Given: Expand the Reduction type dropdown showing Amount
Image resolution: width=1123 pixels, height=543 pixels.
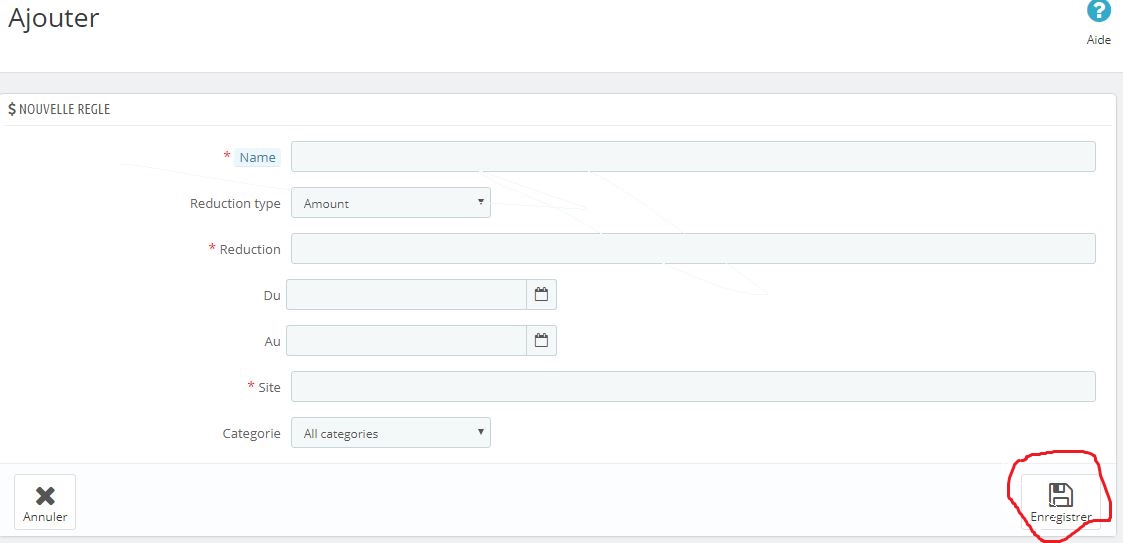Looking at the screenshot, I should click(390, 203).
